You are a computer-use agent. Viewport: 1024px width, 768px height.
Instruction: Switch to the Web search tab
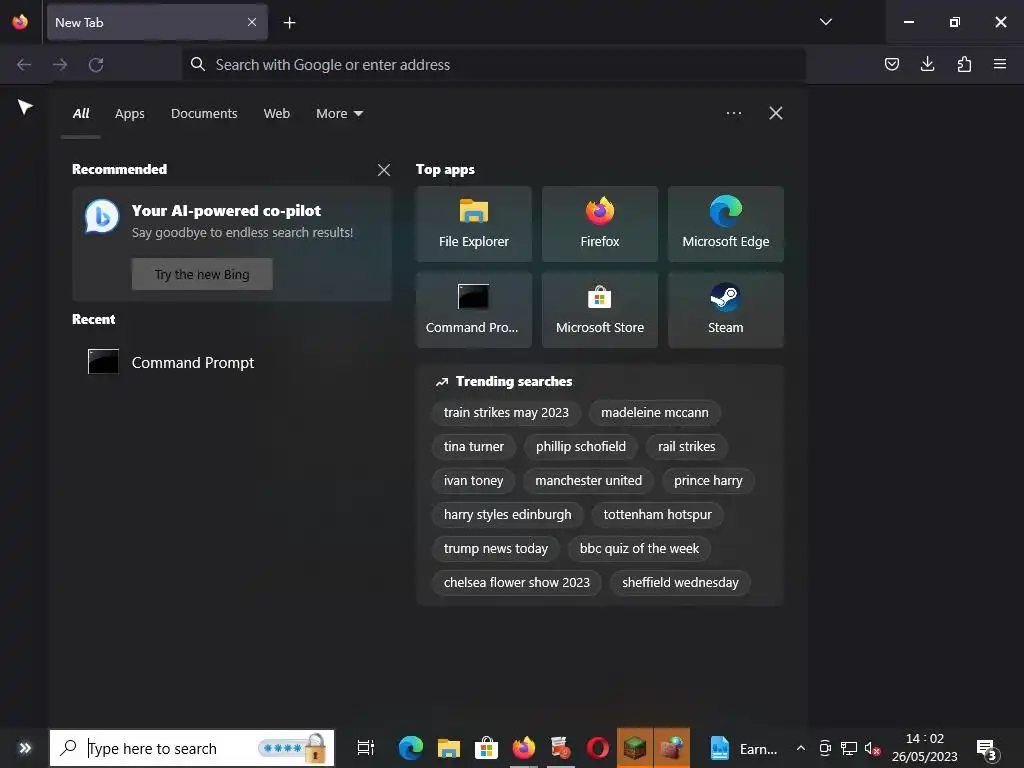[x=276, y=114]
